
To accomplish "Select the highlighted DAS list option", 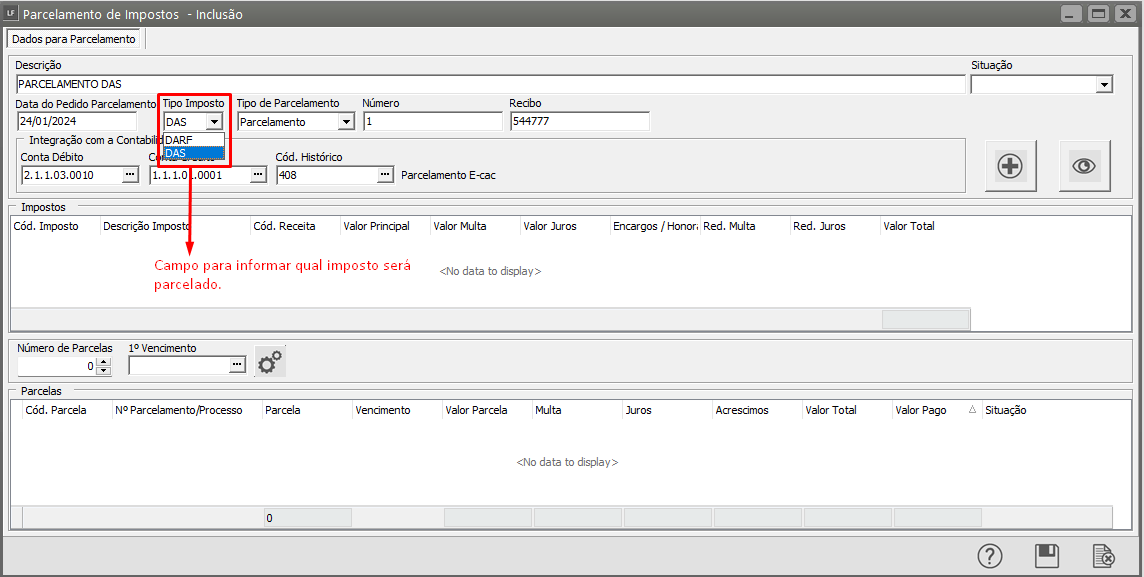I will pos(193,153).
